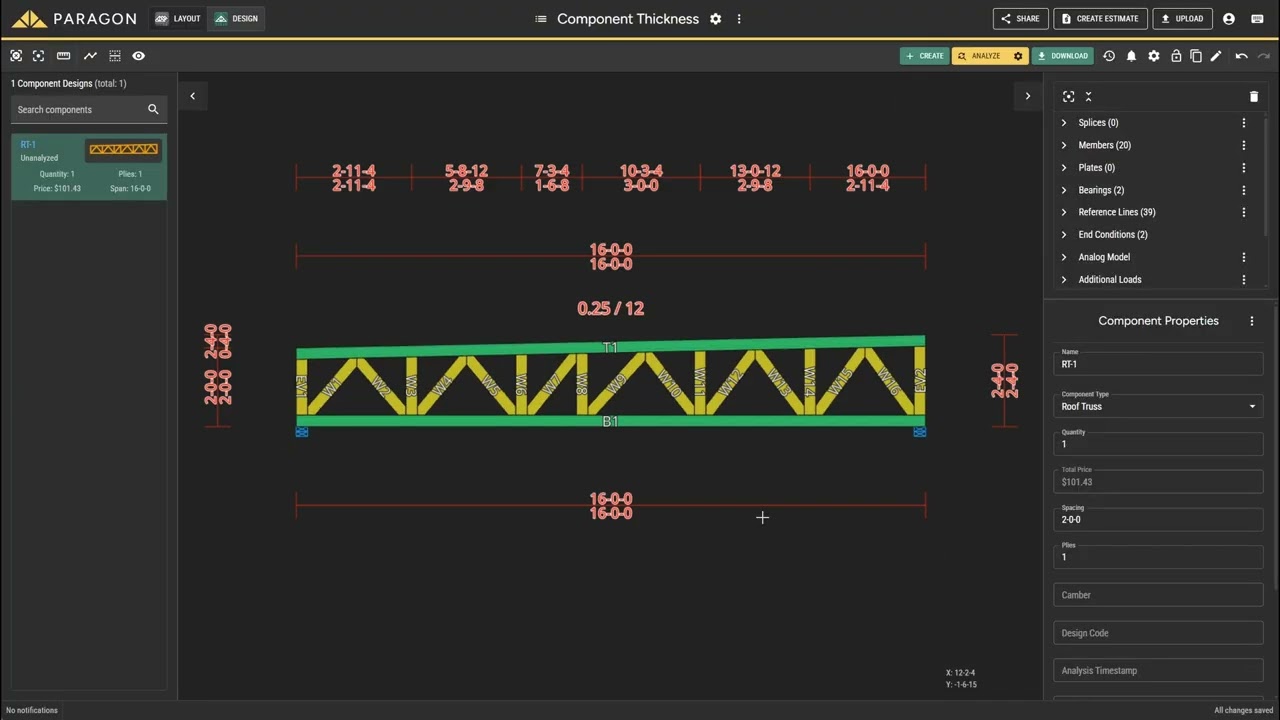Open the user account avatar icon
Image resolution: width=1280 pixels, height=720 pixels.
pyautogui.click(x=1229, y=19)
